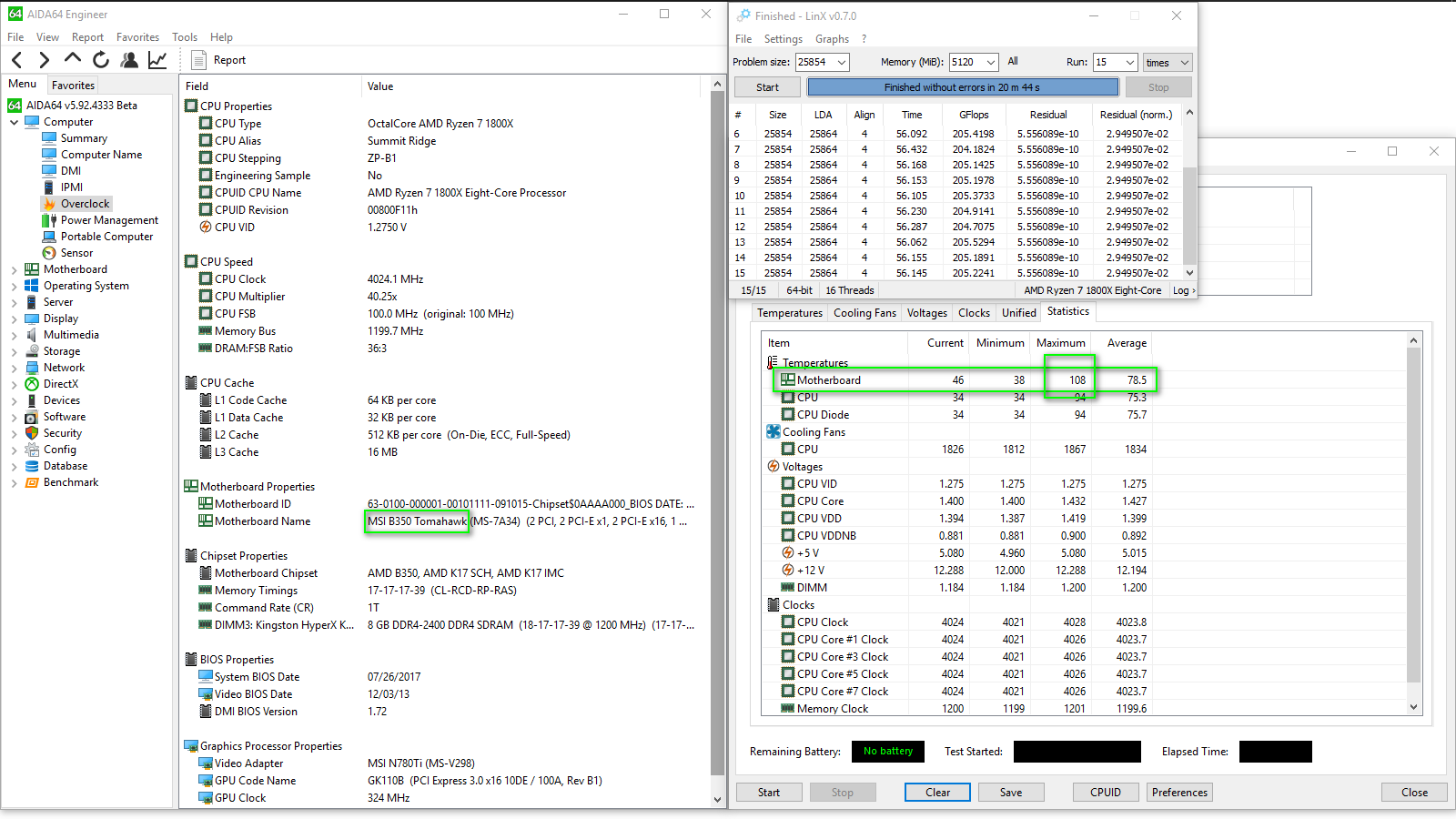
Task: Select the Multimedia tree node
Action: click(71, 335)
